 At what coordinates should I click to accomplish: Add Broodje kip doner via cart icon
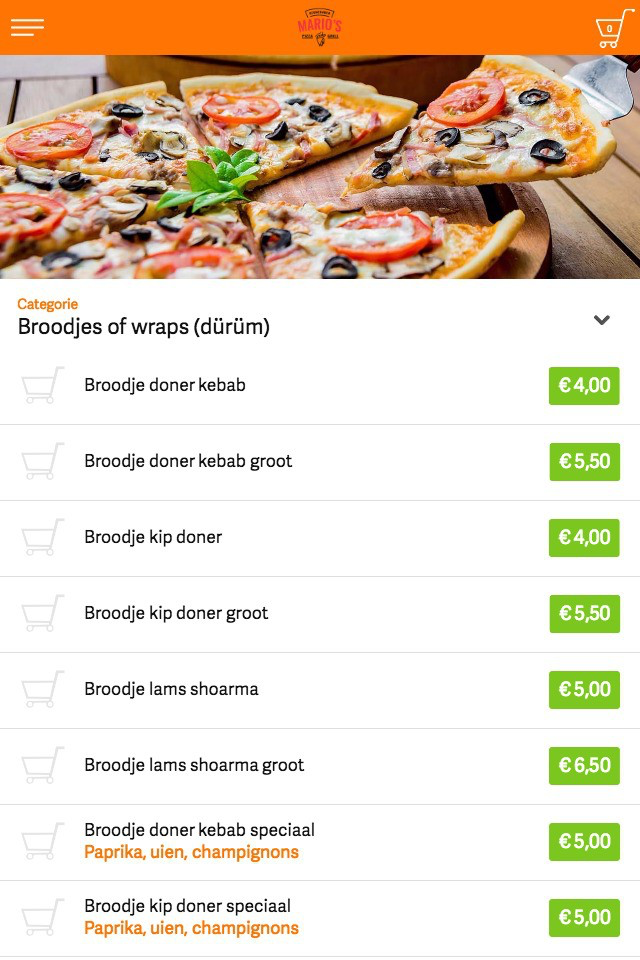[x=42, y=537]
